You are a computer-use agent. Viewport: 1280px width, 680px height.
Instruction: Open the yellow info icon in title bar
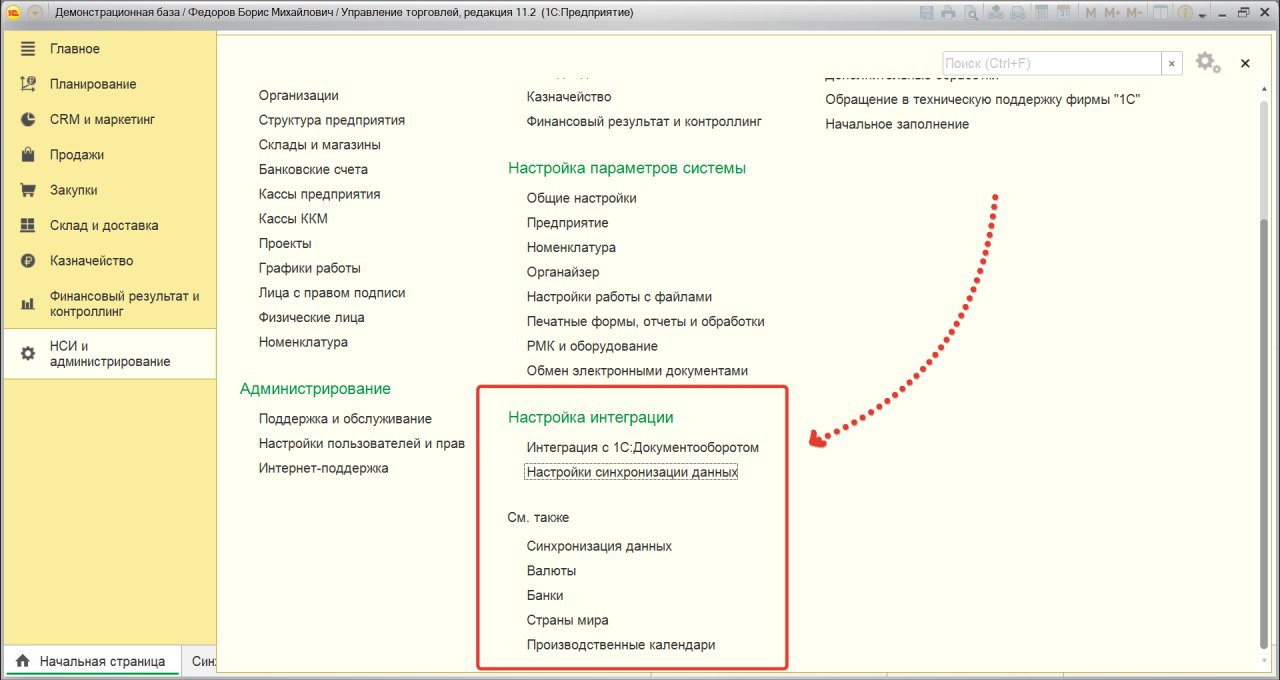point(1185,13)
